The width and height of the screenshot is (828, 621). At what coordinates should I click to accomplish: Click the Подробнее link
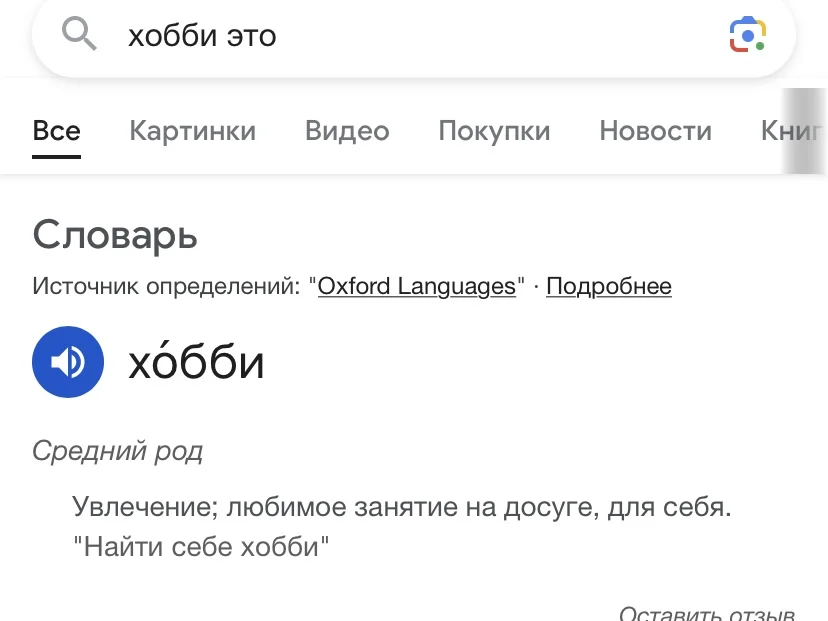coord(609,286)
